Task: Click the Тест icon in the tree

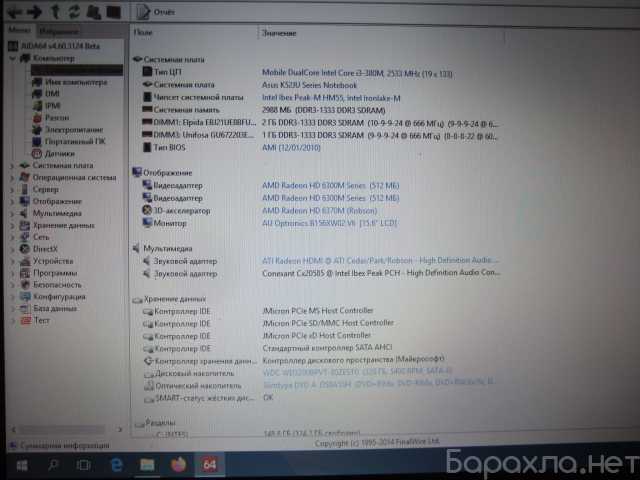Action: coord(25,320)
